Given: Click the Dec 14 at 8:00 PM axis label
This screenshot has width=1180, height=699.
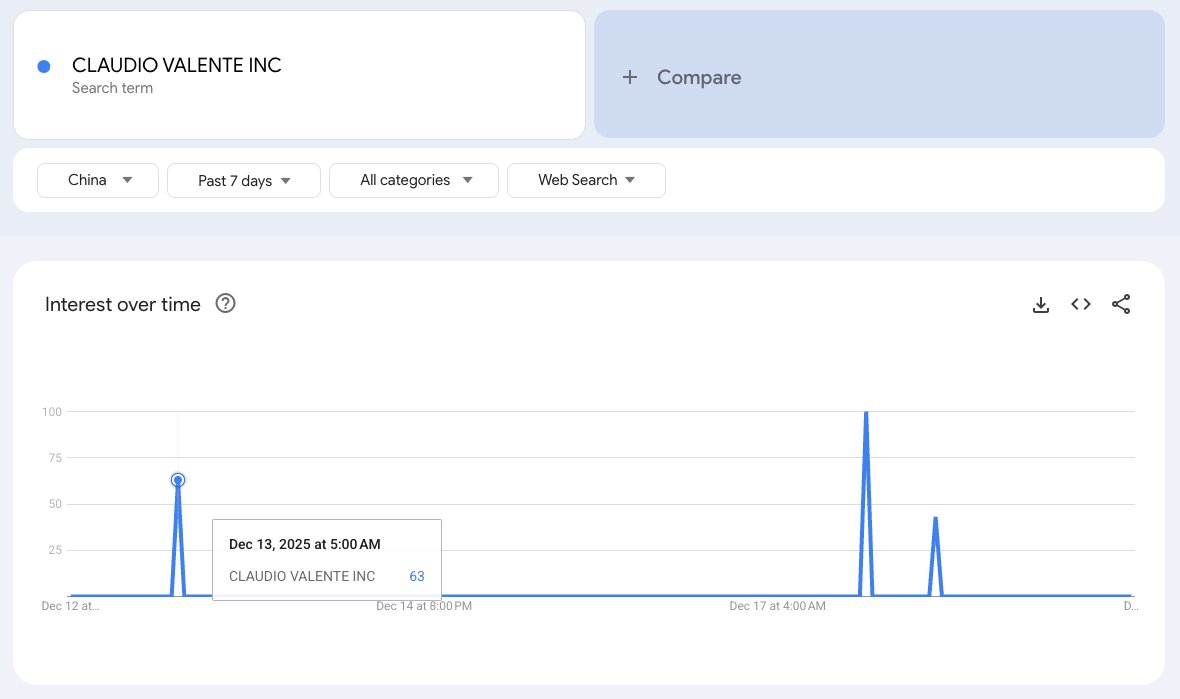Looking at the screenshot, I should (x=423, y=606).
